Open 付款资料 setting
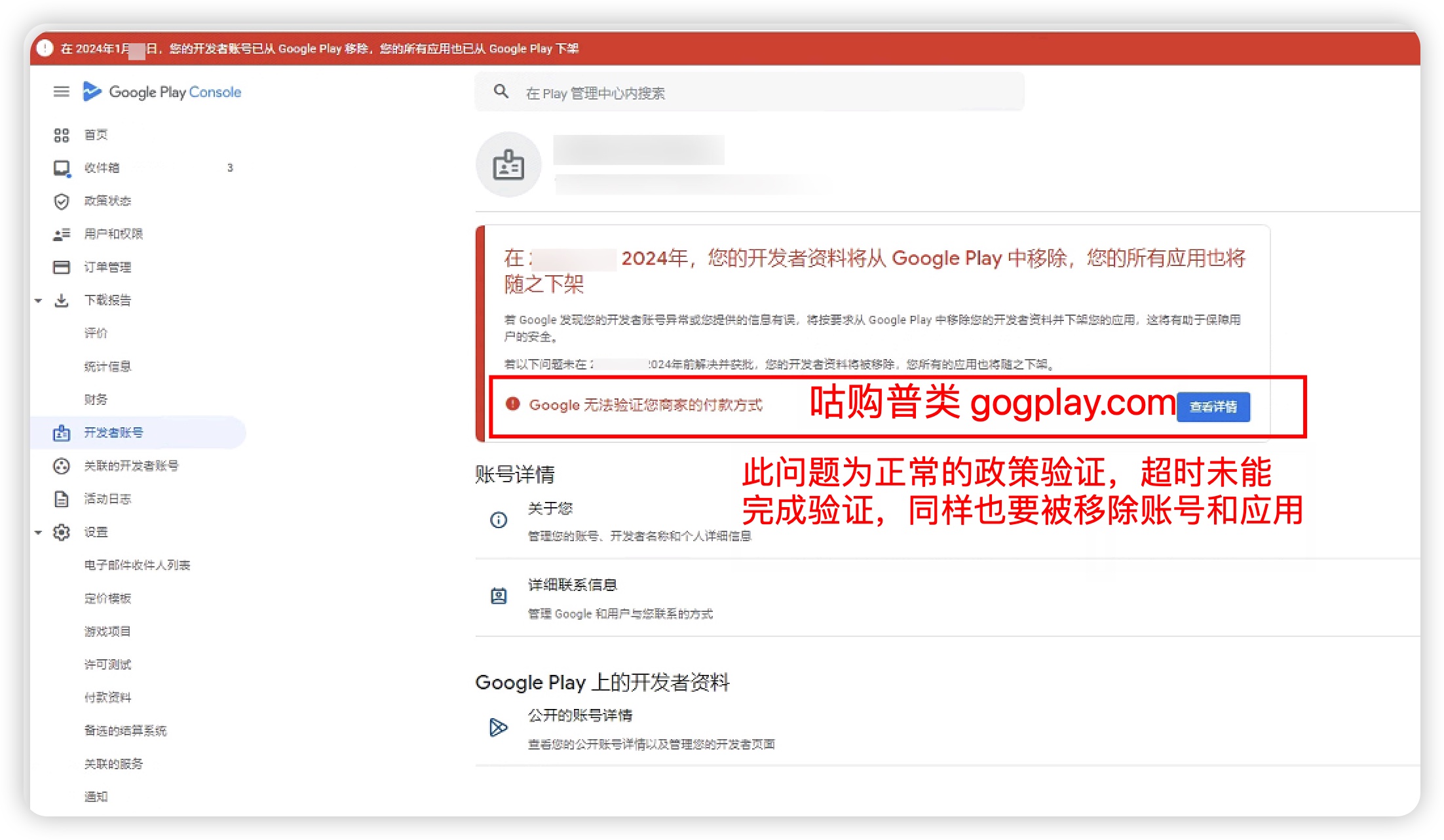The width and height of the screenshot is (1444, 840). point(107,697)
